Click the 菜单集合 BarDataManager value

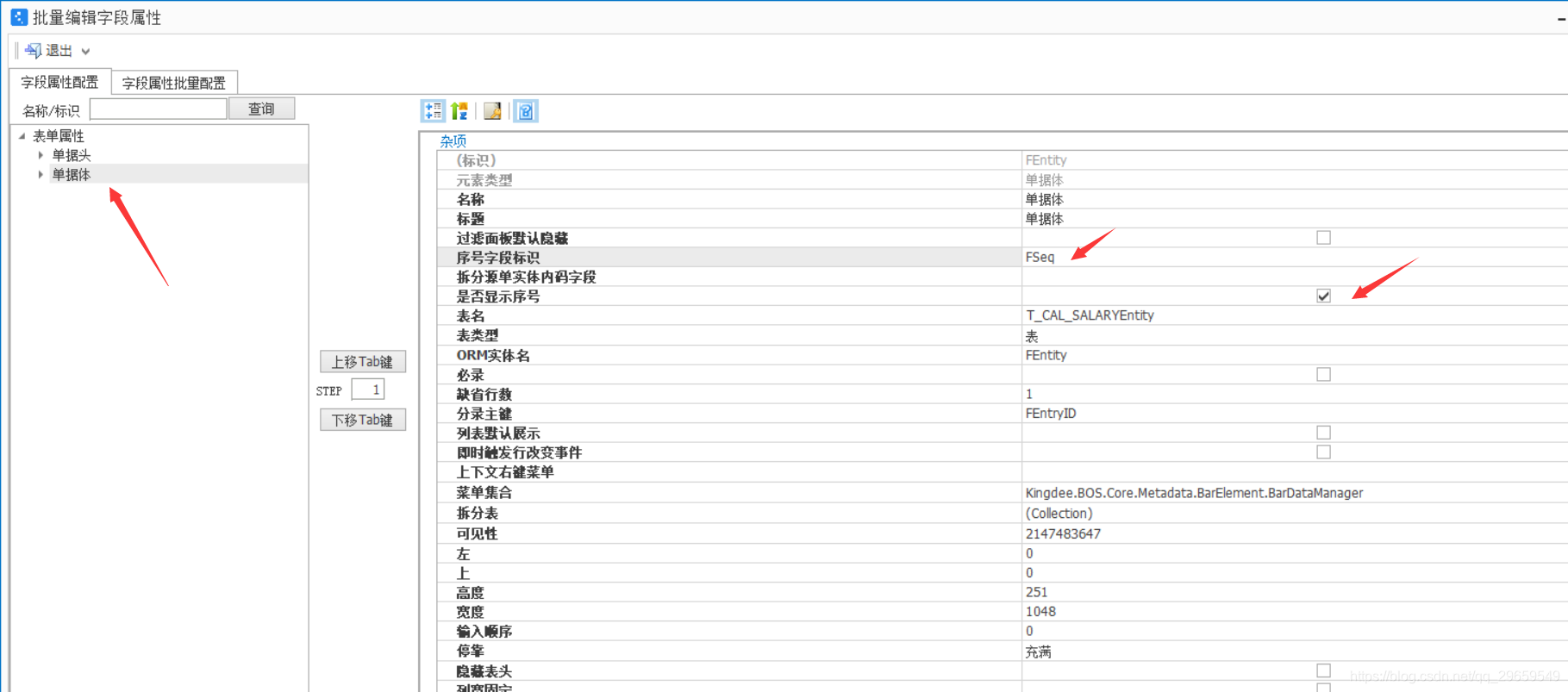(x=1194, y=493)
